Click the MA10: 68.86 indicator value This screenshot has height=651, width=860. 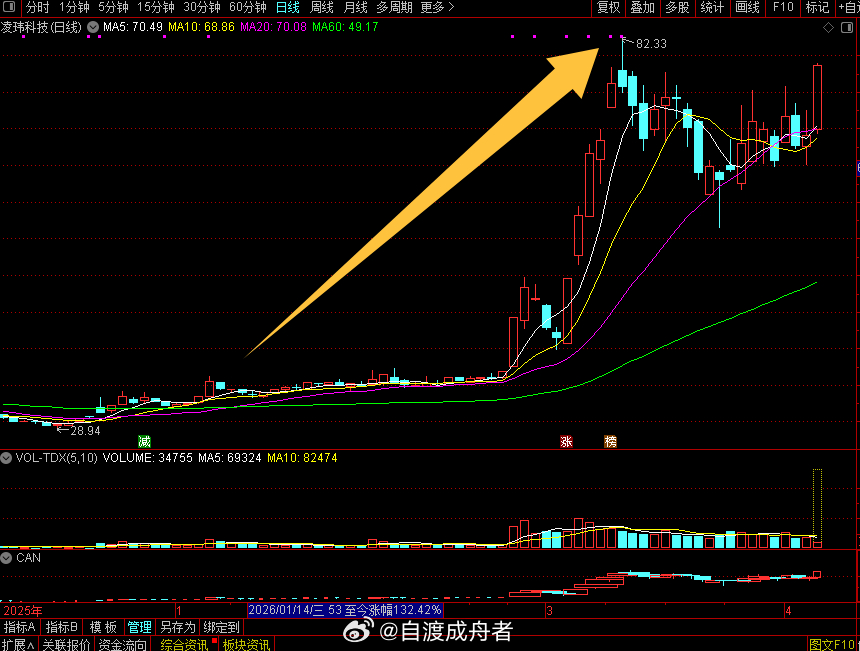pyautogui.click(x=201, y=27)
